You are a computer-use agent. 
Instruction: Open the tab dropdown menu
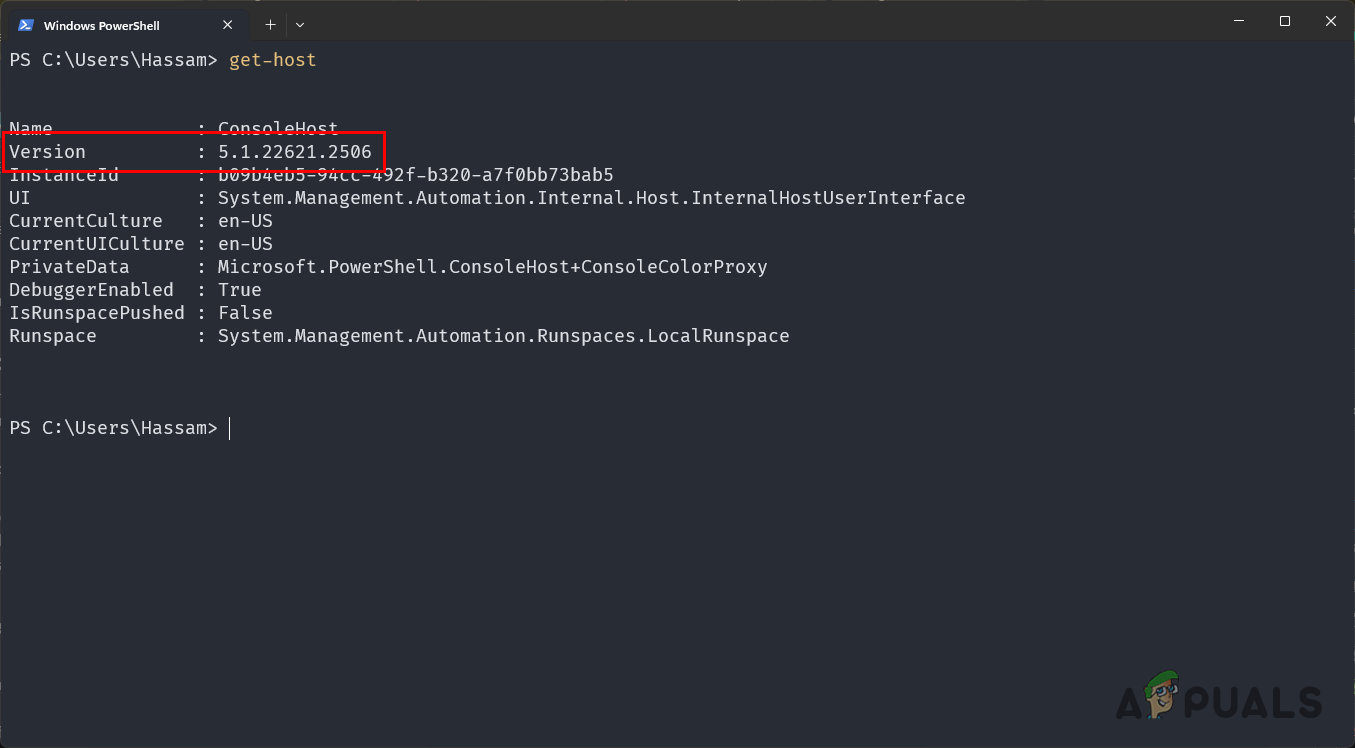299,24
